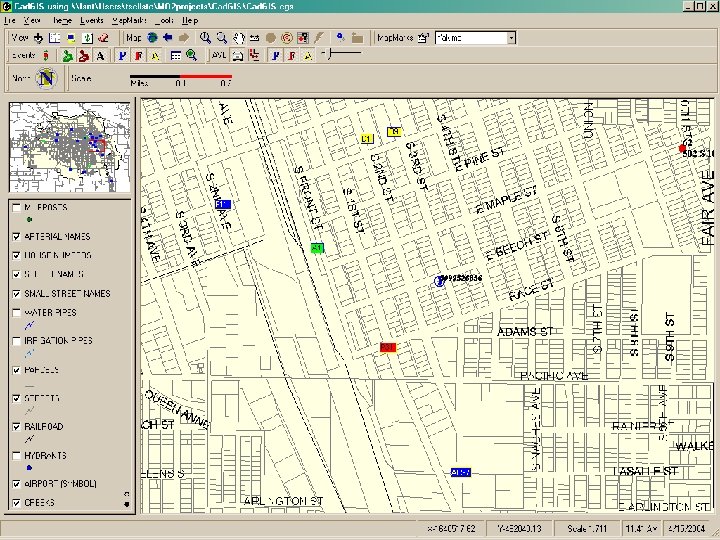The height and width of the screenshot is (540, 720).
Task: Click the AVL vehicle car icon
Action: pyautogui.click(x=237, y=56)
